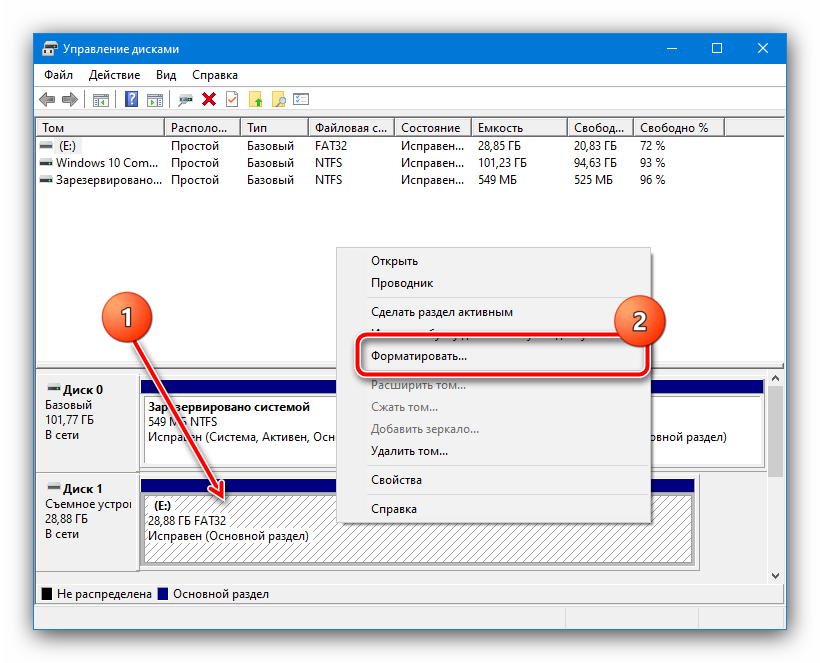
Task: Click the Back arrow toolbar icon
Action: pos(47,99)
